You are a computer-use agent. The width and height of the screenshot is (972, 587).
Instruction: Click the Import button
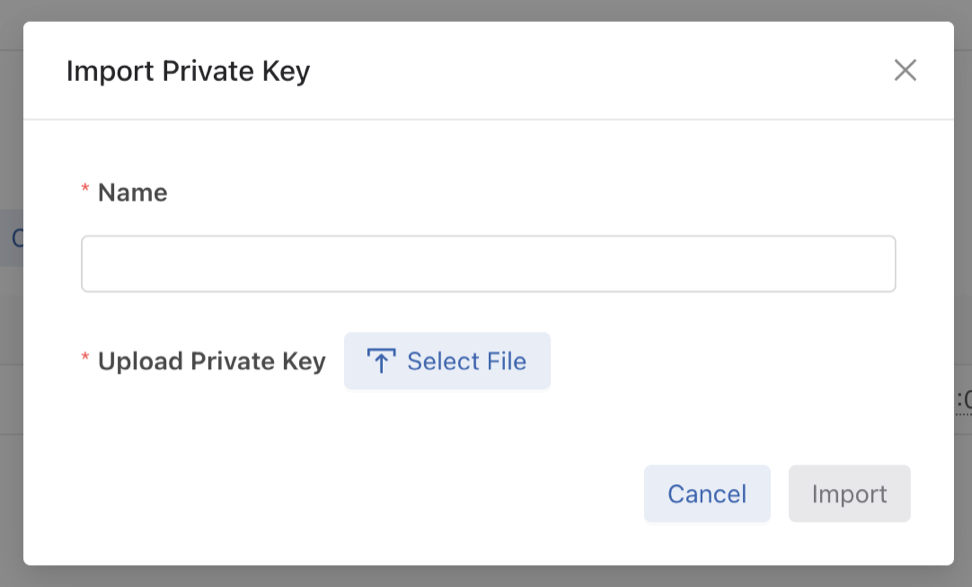(849, 494)
